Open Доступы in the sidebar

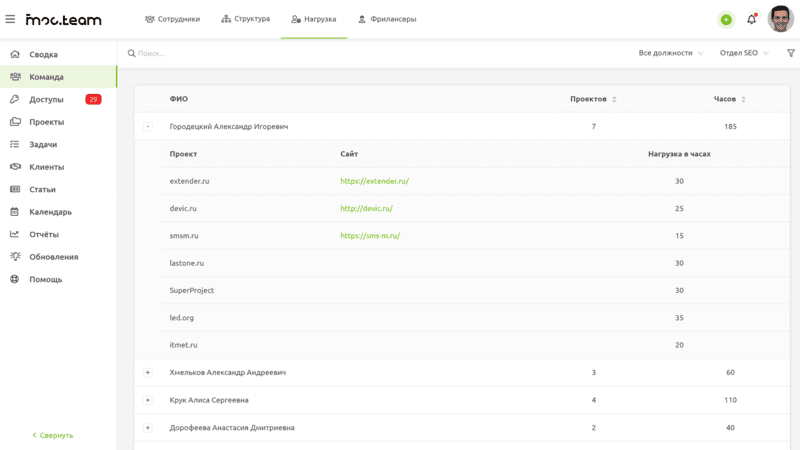pos(58,99)
